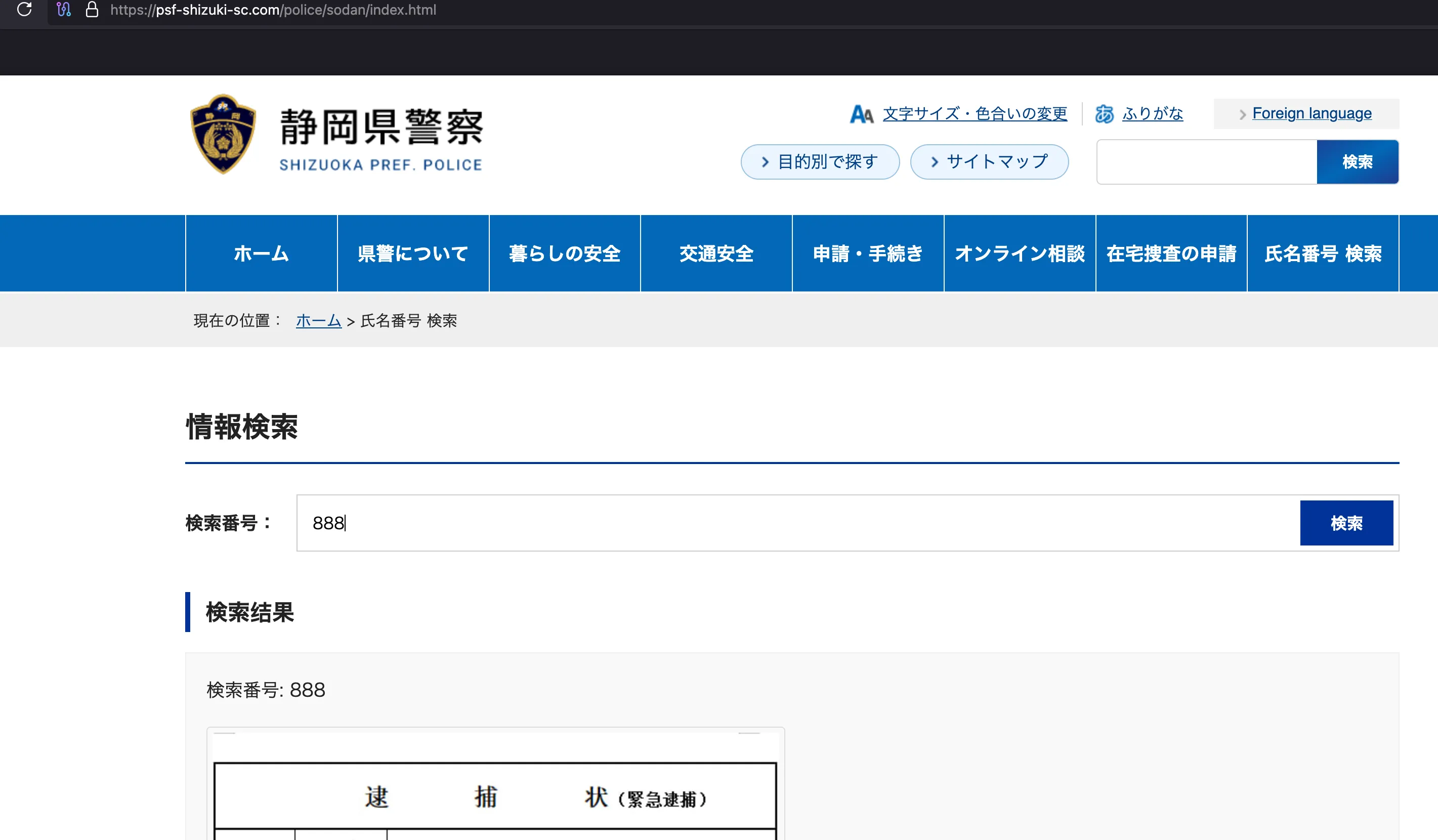Click 情報検索 page heading
Image resolution: width=1438 pixels, height=840 pixels.
click(x=241, y=427)
